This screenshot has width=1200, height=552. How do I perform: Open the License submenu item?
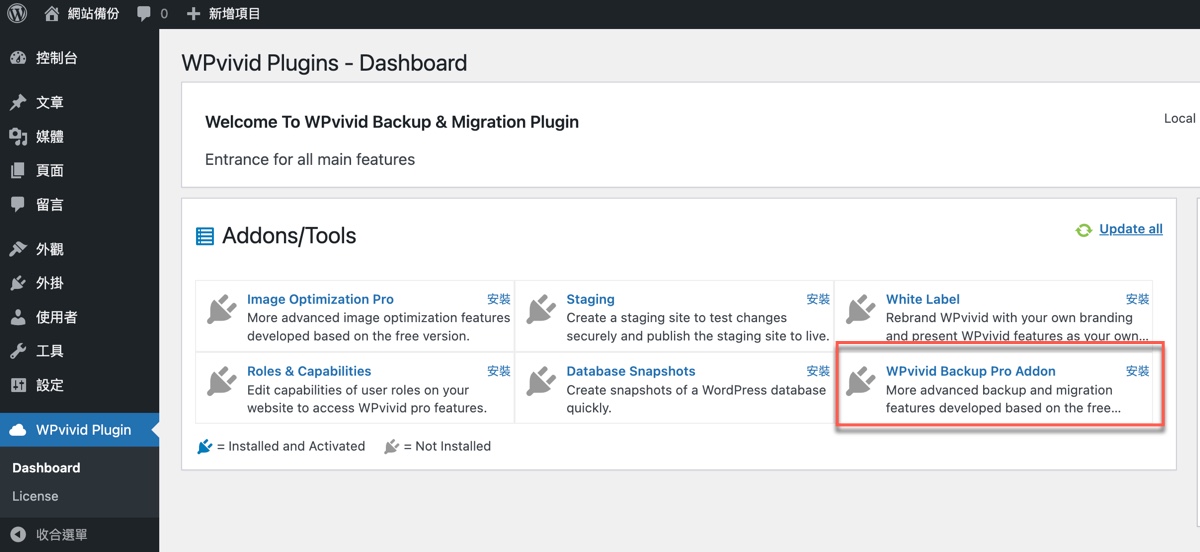pyautogui.click(x=35, y=496)
